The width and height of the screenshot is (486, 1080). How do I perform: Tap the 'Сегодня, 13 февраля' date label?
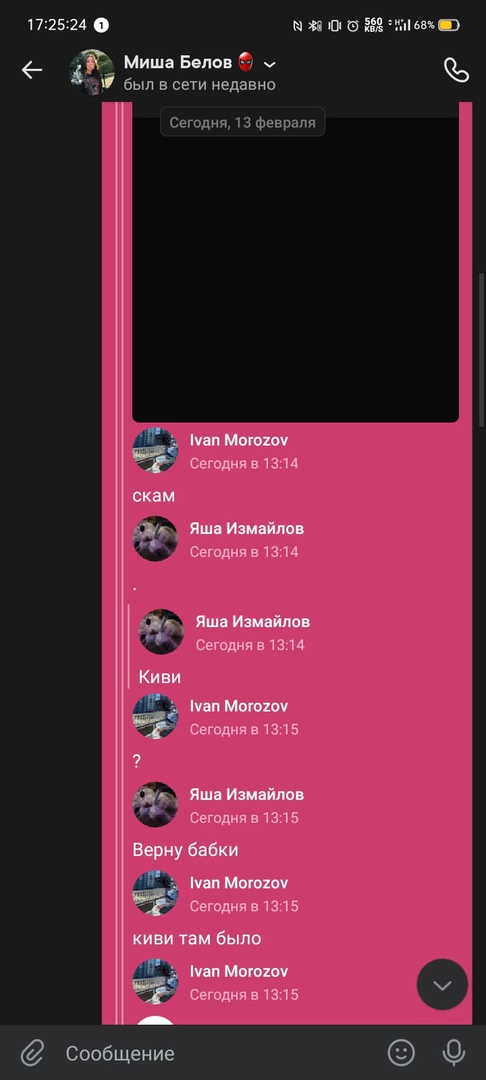(242, 123)
